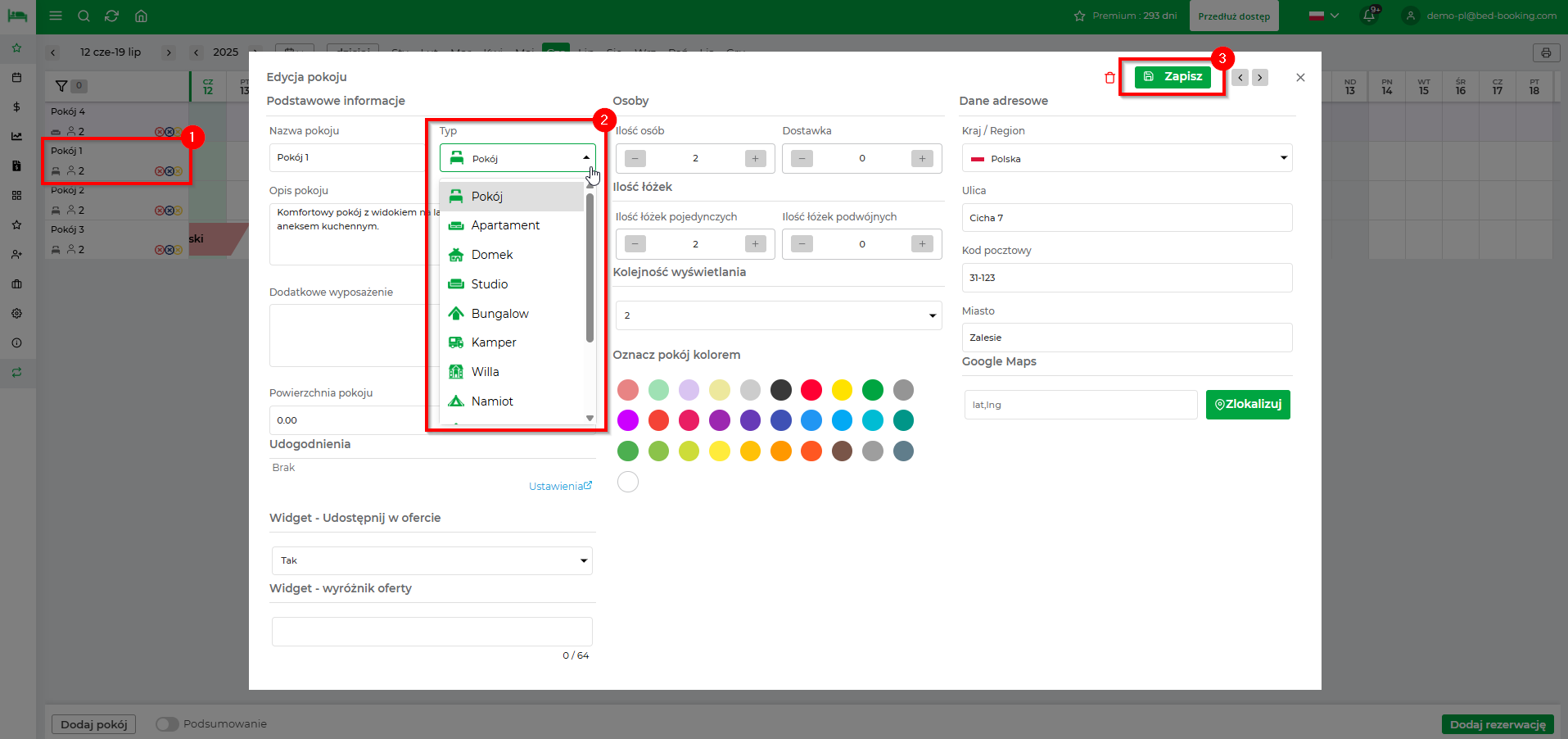Screen dimensions: 1568x739
Task: Click the Nazwa pokoju input field
Action: click(348, 157)
